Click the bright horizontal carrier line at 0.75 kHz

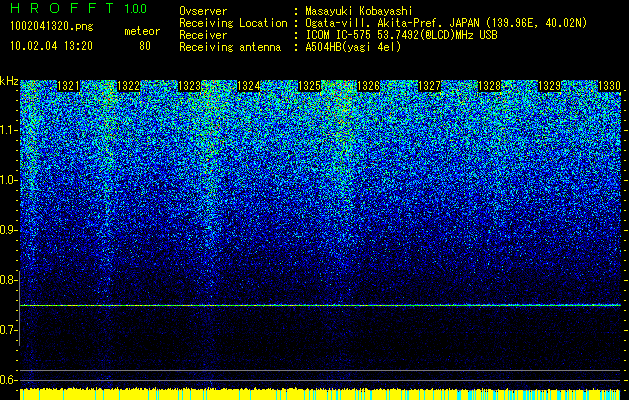pyautogui.click(x=320, y=305)
